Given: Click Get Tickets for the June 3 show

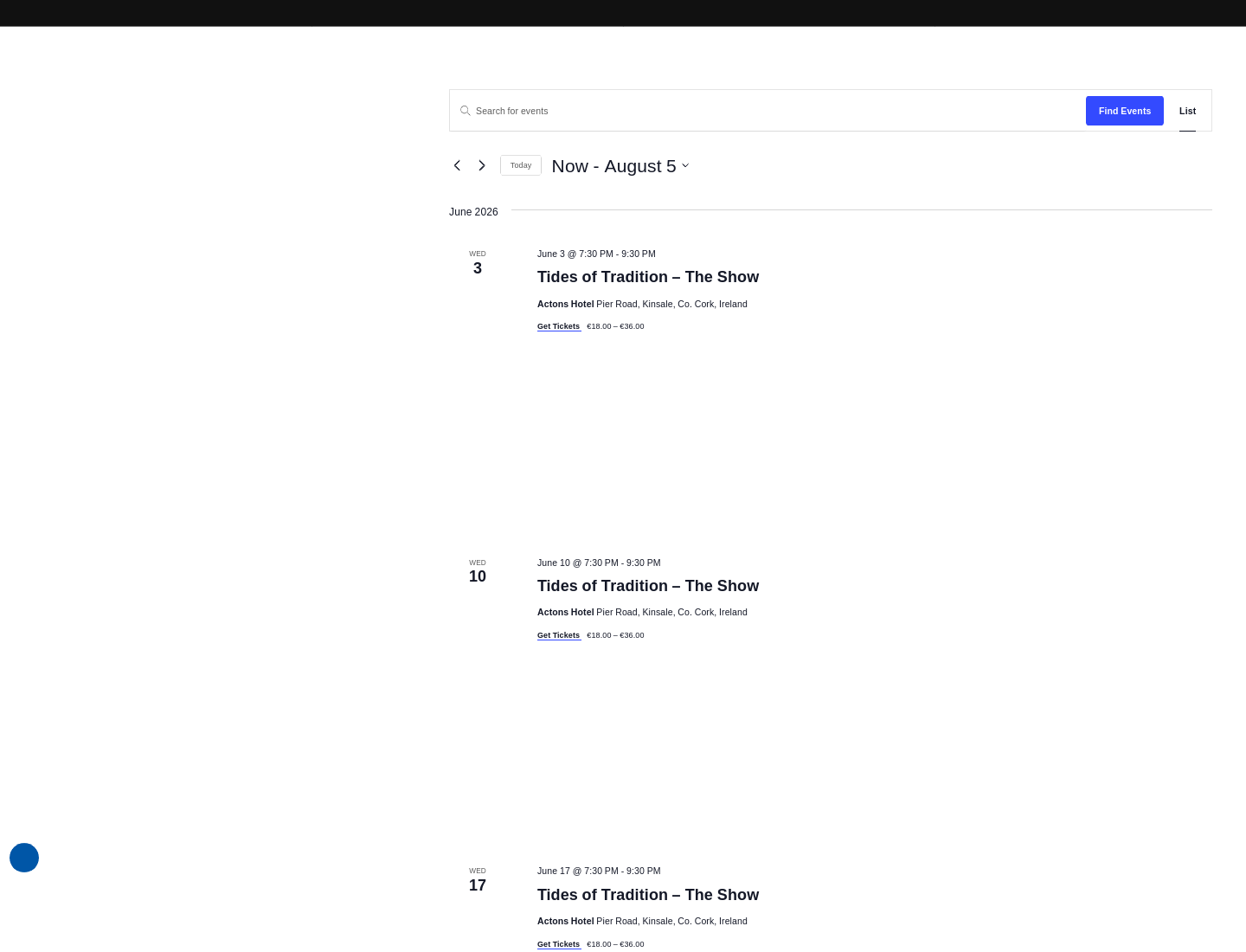Looking at the screenshot, I should point(559,326).
